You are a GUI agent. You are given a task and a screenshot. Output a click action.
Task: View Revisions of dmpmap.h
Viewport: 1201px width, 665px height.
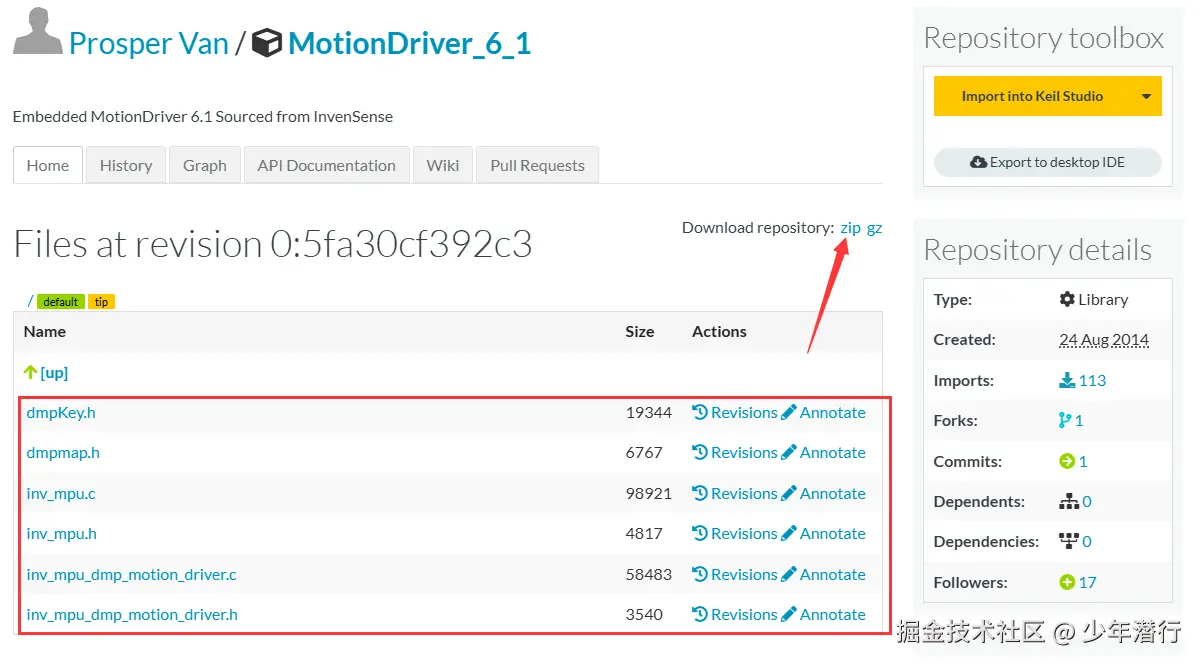735,452
